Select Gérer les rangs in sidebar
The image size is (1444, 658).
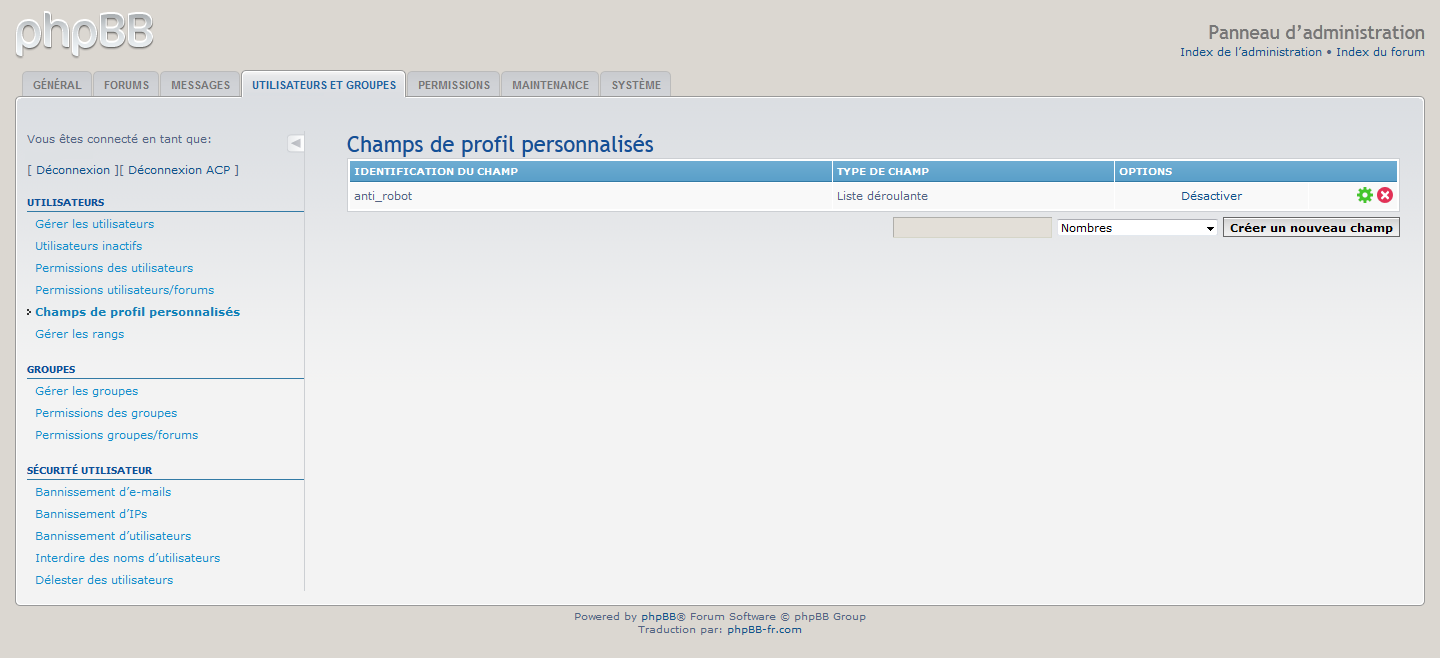(x=80, y=334)
